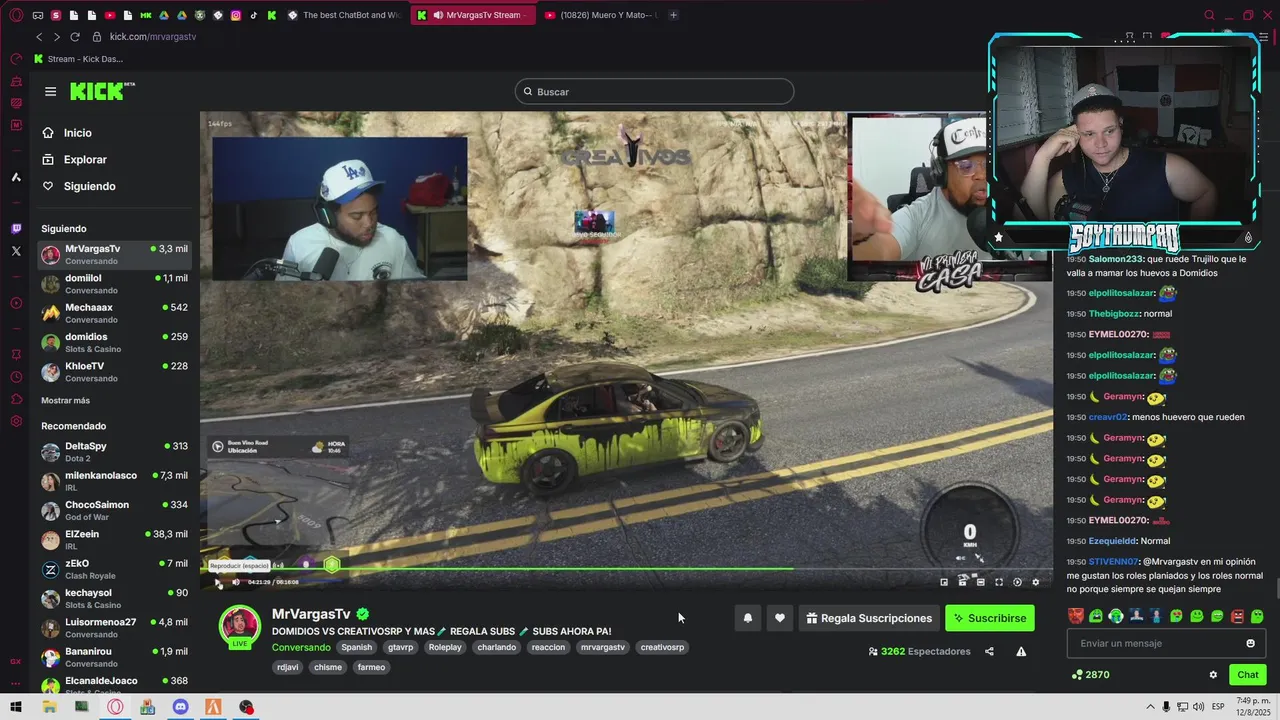Open File Explorer from the taskbar

click(x=49, y=707)
